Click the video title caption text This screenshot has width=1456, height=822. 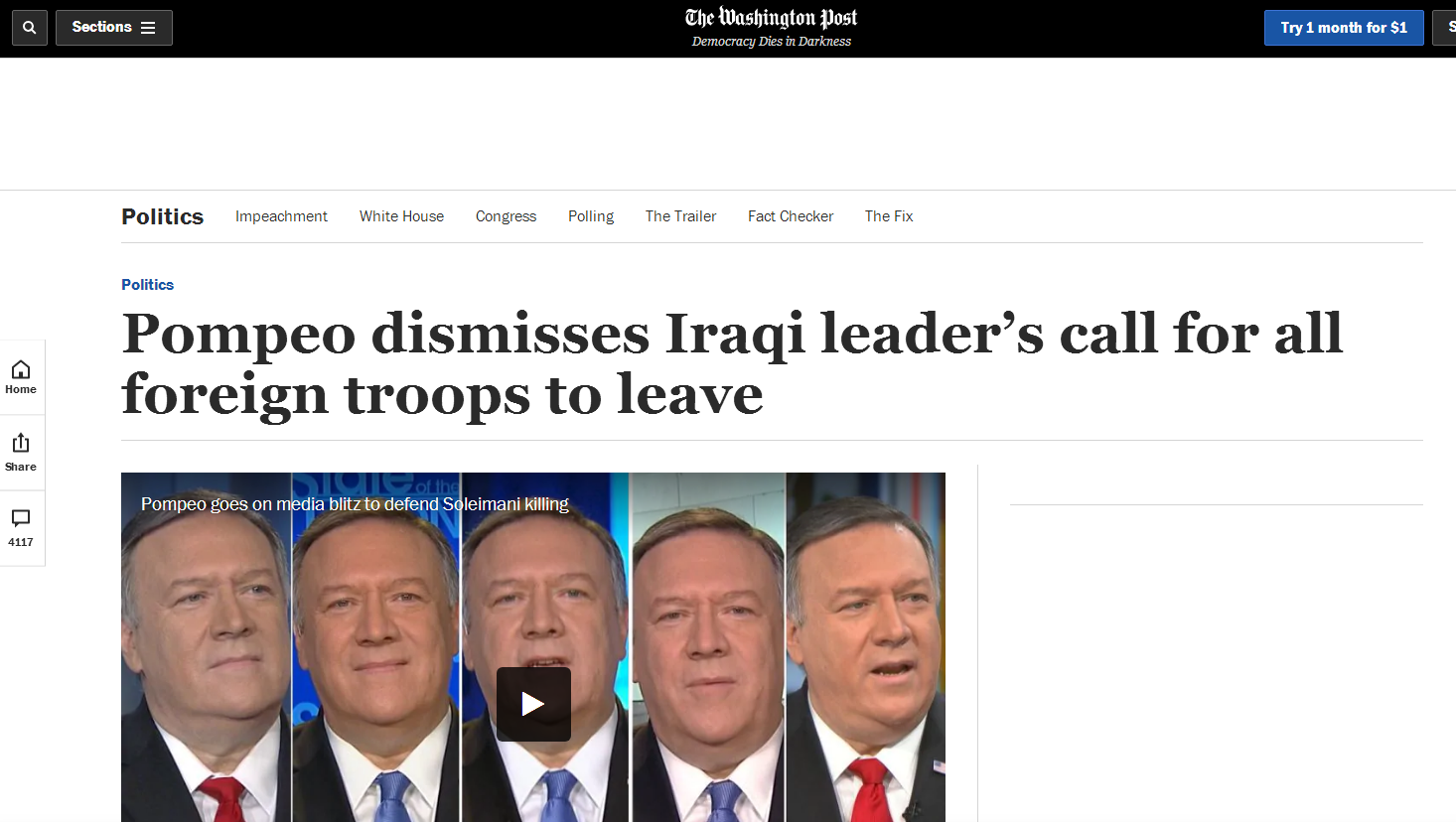click(355, 504)
